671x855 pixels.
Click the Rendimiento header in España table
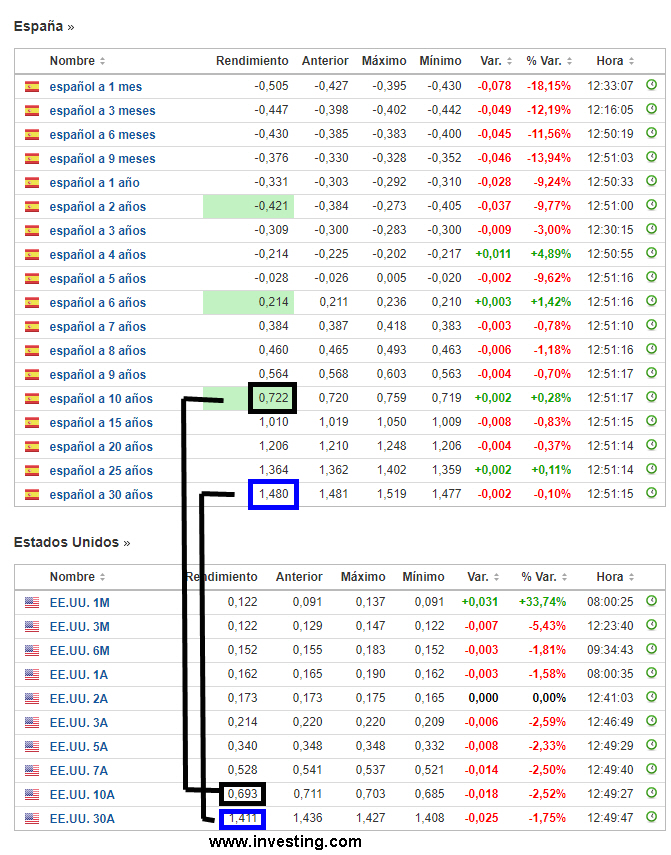point(252,61)
